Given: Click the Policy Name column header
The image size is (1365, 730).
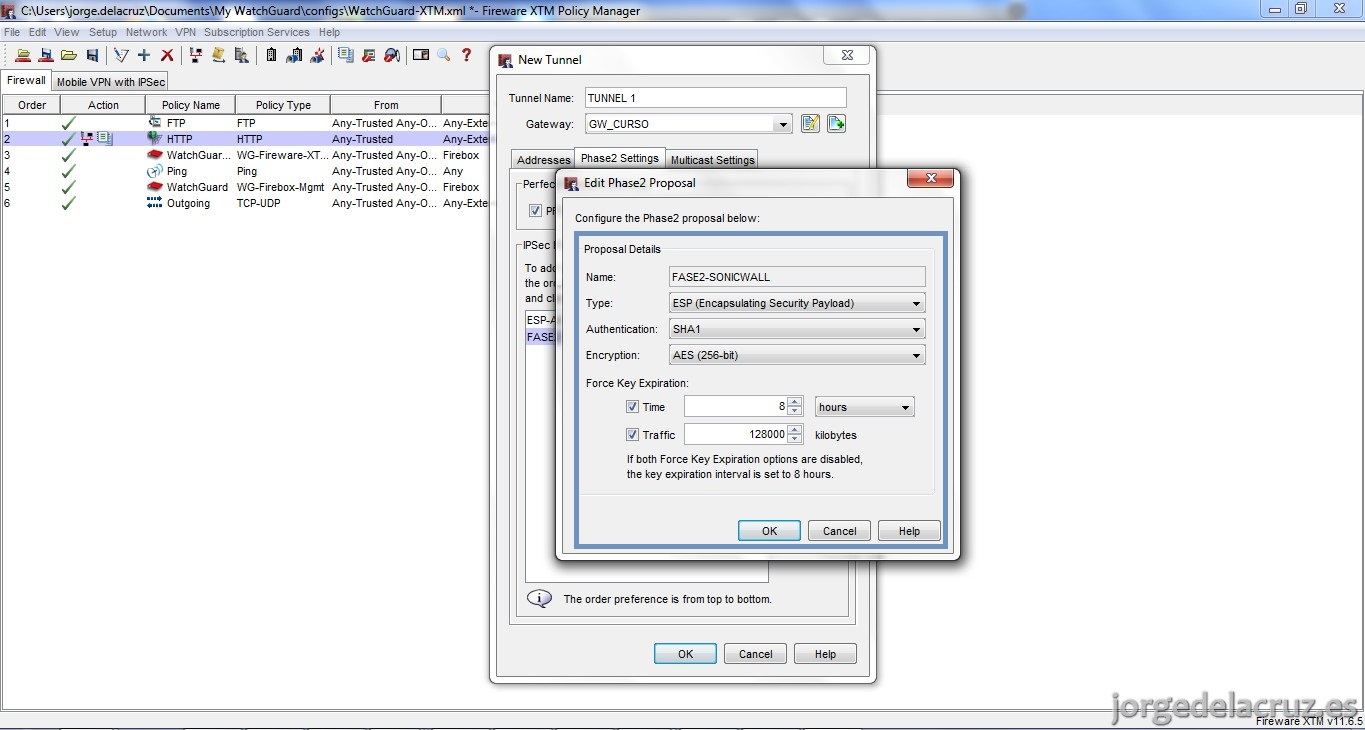Looking at the screenshot, I should click(190, 105).
